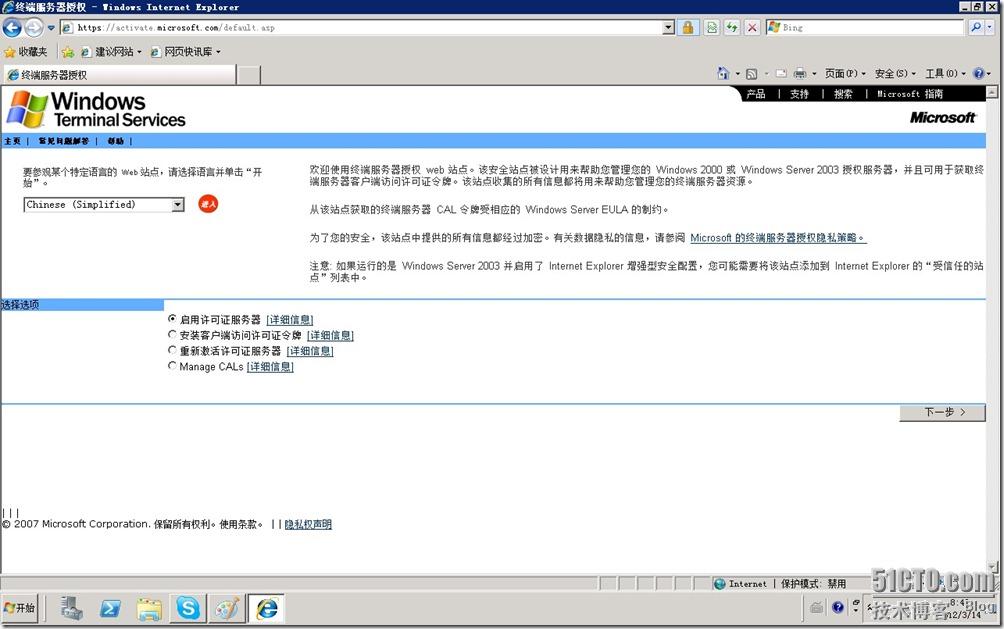Click the page scrollbar up arrow
The height and width of the screenshot is (629, 1004).
click(992, 93)
